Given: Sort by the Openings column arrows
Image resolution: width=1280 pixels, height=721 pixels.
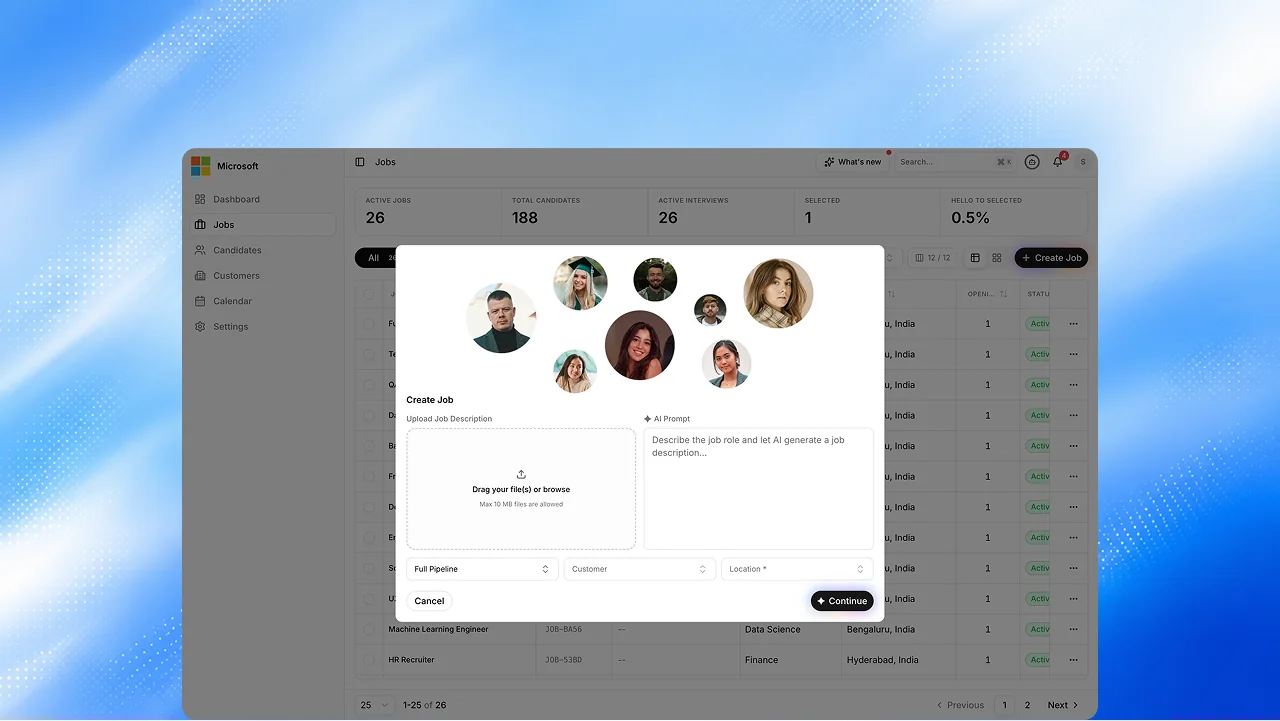Looking at the screenshot, I should click(1003, 294).
